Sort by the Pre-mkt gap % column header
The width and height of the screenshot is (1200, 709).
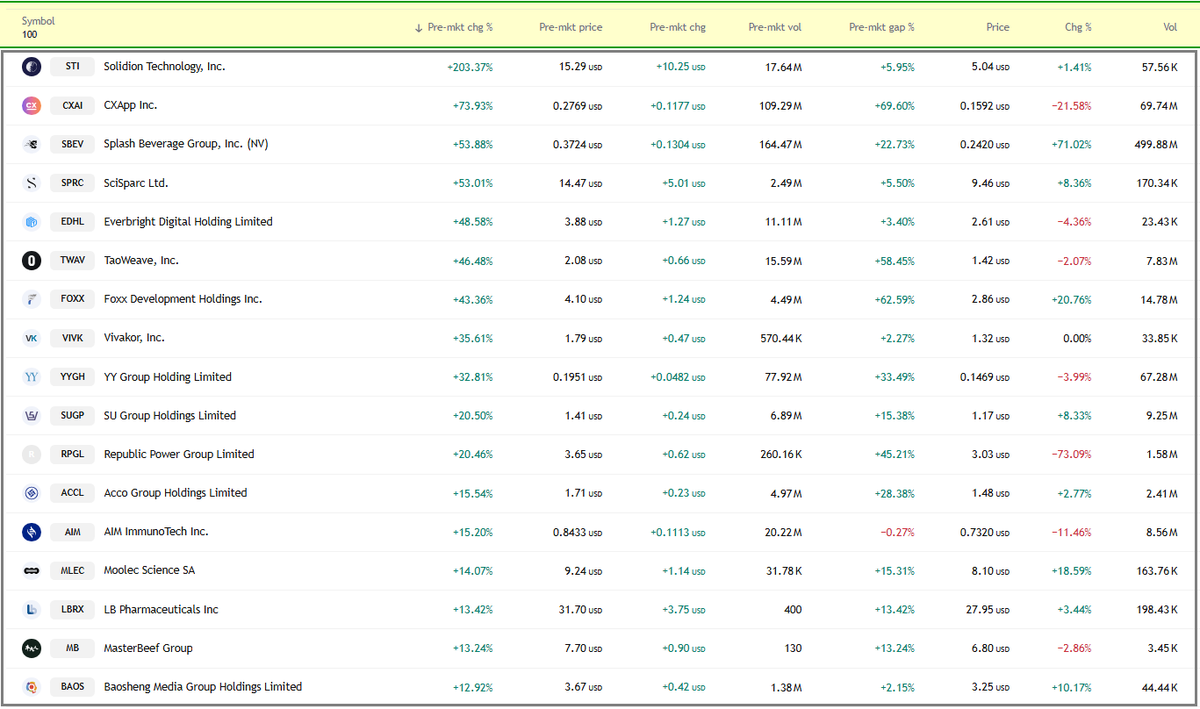882,27
